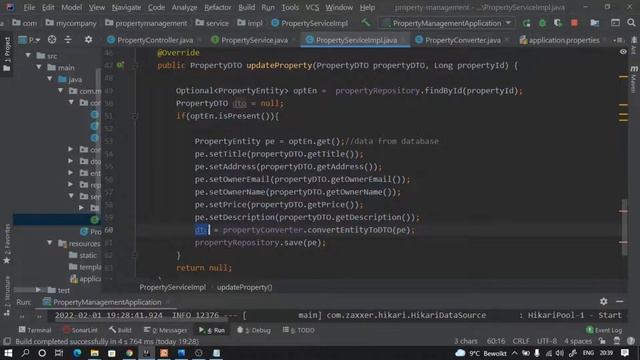Click the UTF-8 encoding status

click(547, 341)
